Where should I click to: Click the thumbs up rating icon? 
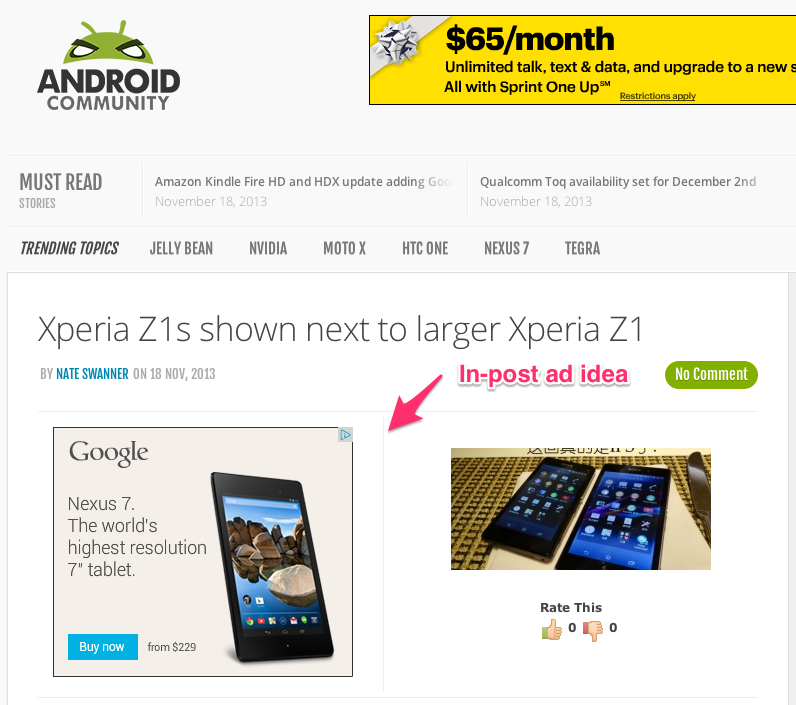tap(552, 629)
